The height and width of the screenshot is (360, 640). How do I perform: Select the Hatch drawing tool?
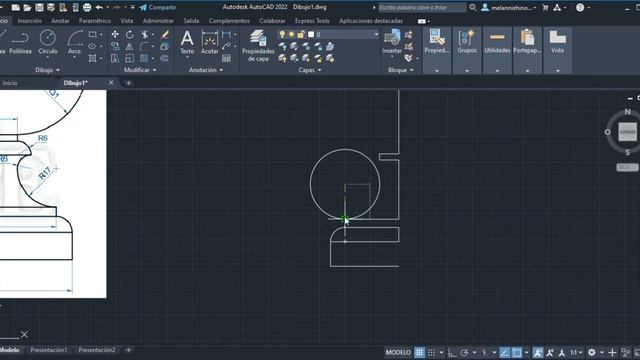pos(93,58)
